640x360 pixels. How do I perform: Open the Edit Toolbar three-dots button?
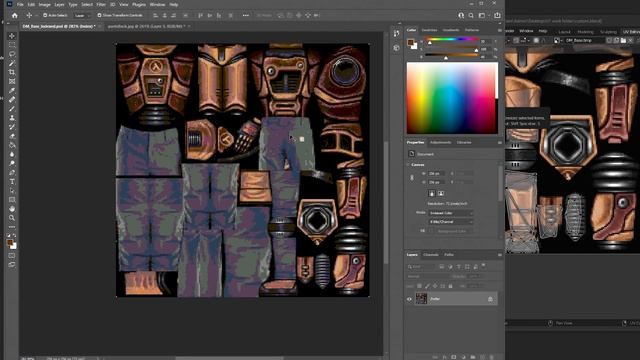click(x=12, y=227)
